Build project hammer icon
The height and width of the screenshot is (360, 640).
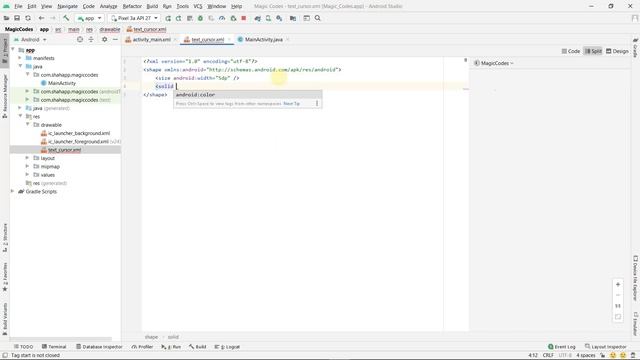[x=66, y=18]
